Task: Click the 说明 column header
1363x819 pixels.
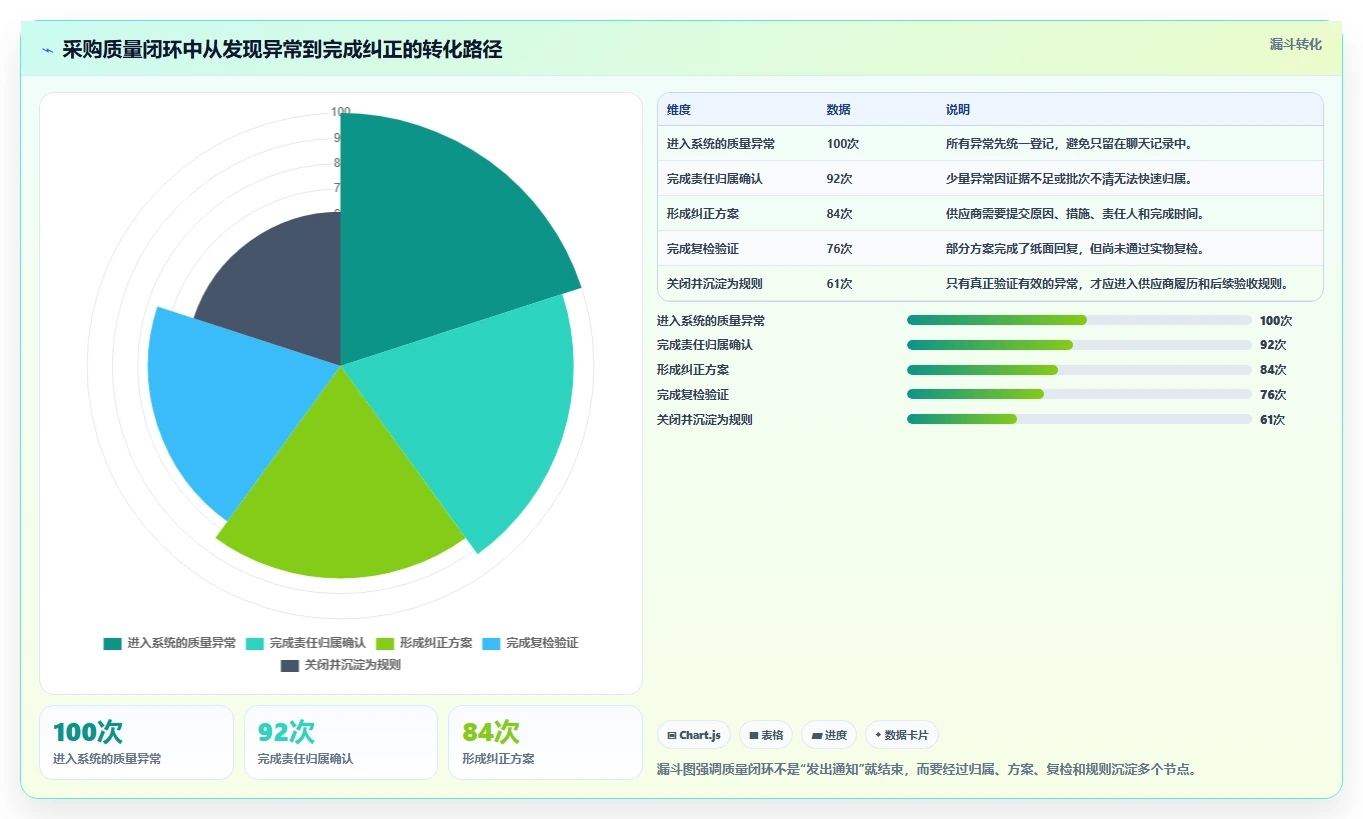Action: [958, 110]
